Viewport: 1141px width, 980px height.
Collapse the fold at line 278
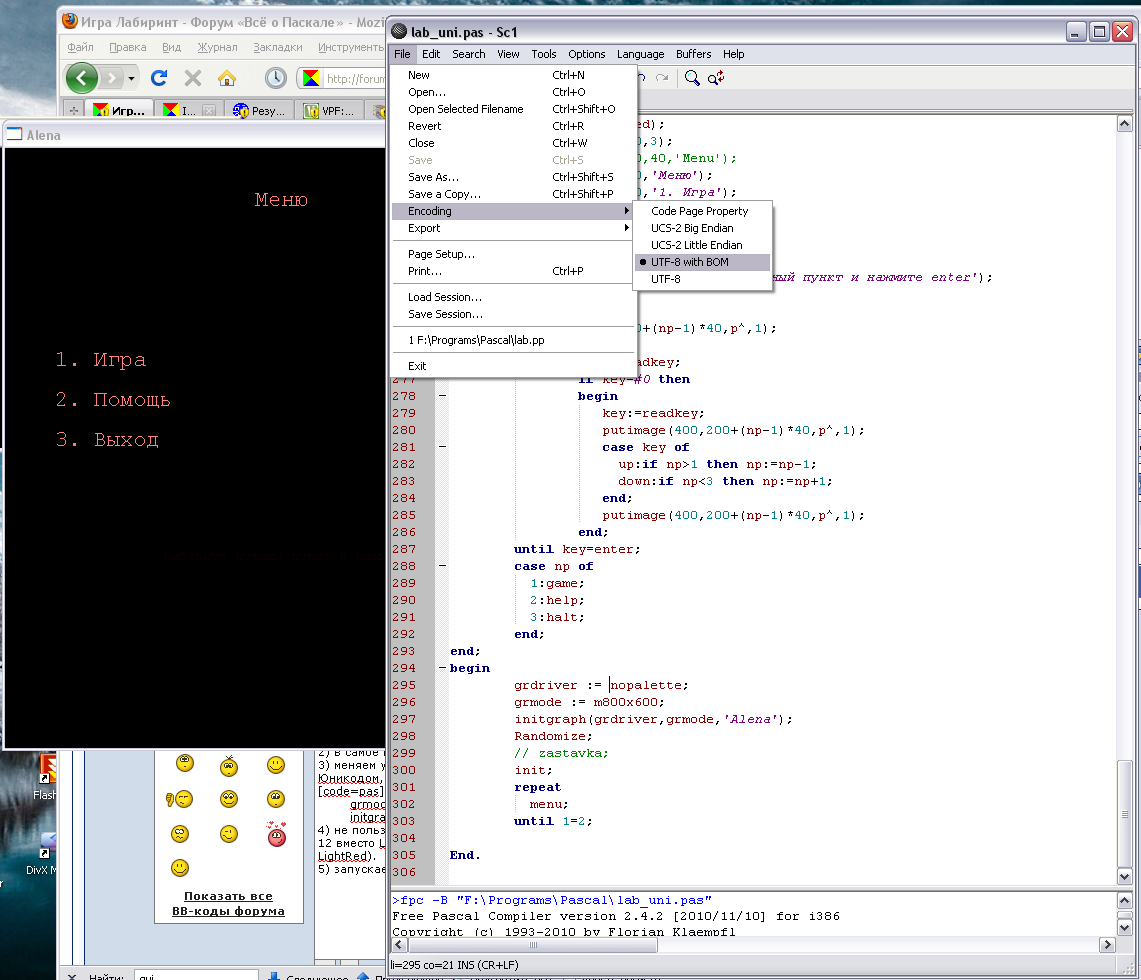coord(442,396)
